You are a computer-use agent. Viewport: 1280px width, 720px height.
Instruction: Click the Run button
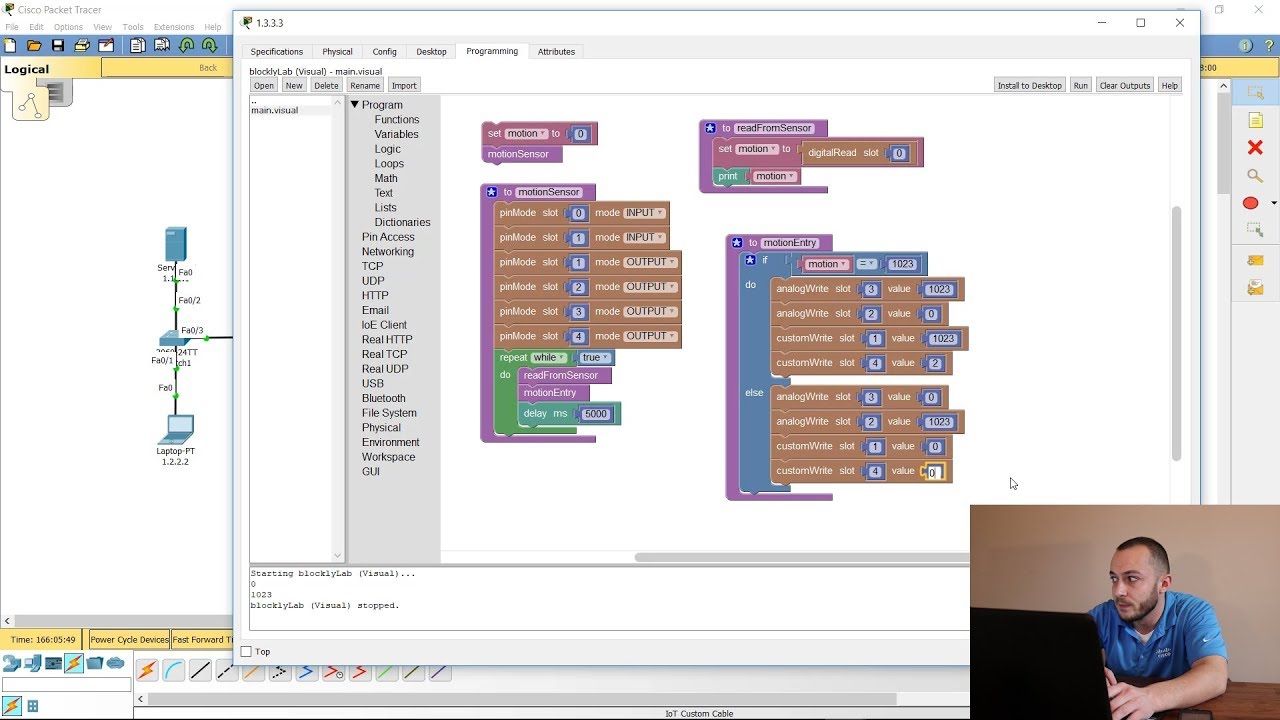[1080, 85]
